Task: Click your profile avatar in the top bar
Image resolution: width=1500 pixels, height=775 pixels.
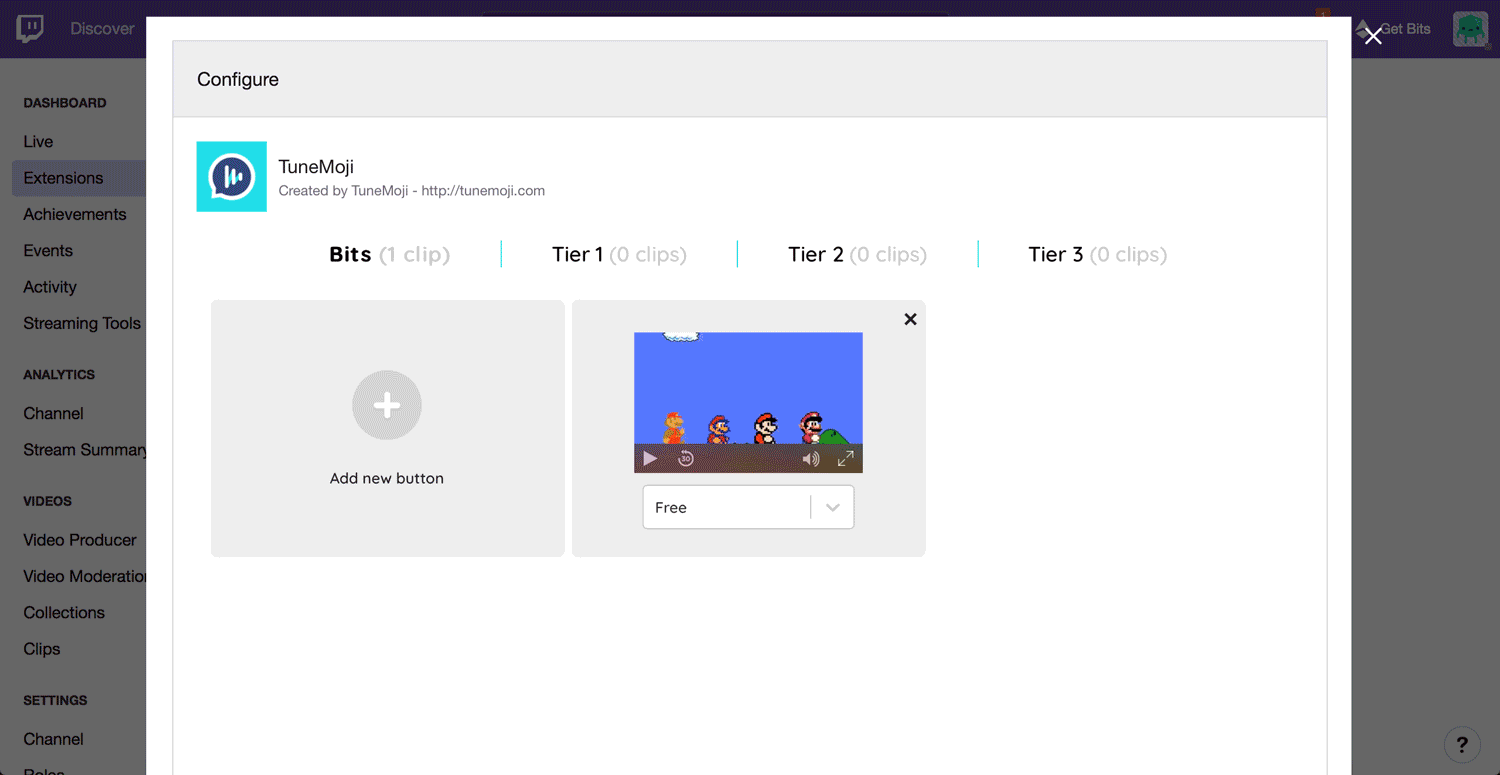Action: 1470,29
